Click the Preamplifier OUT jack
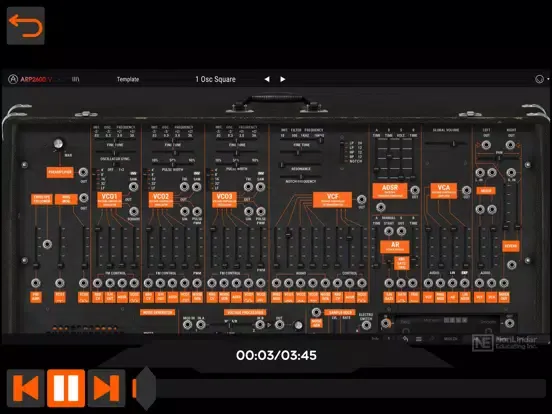Viewport: 552px width, 414px height. (83, 172)
